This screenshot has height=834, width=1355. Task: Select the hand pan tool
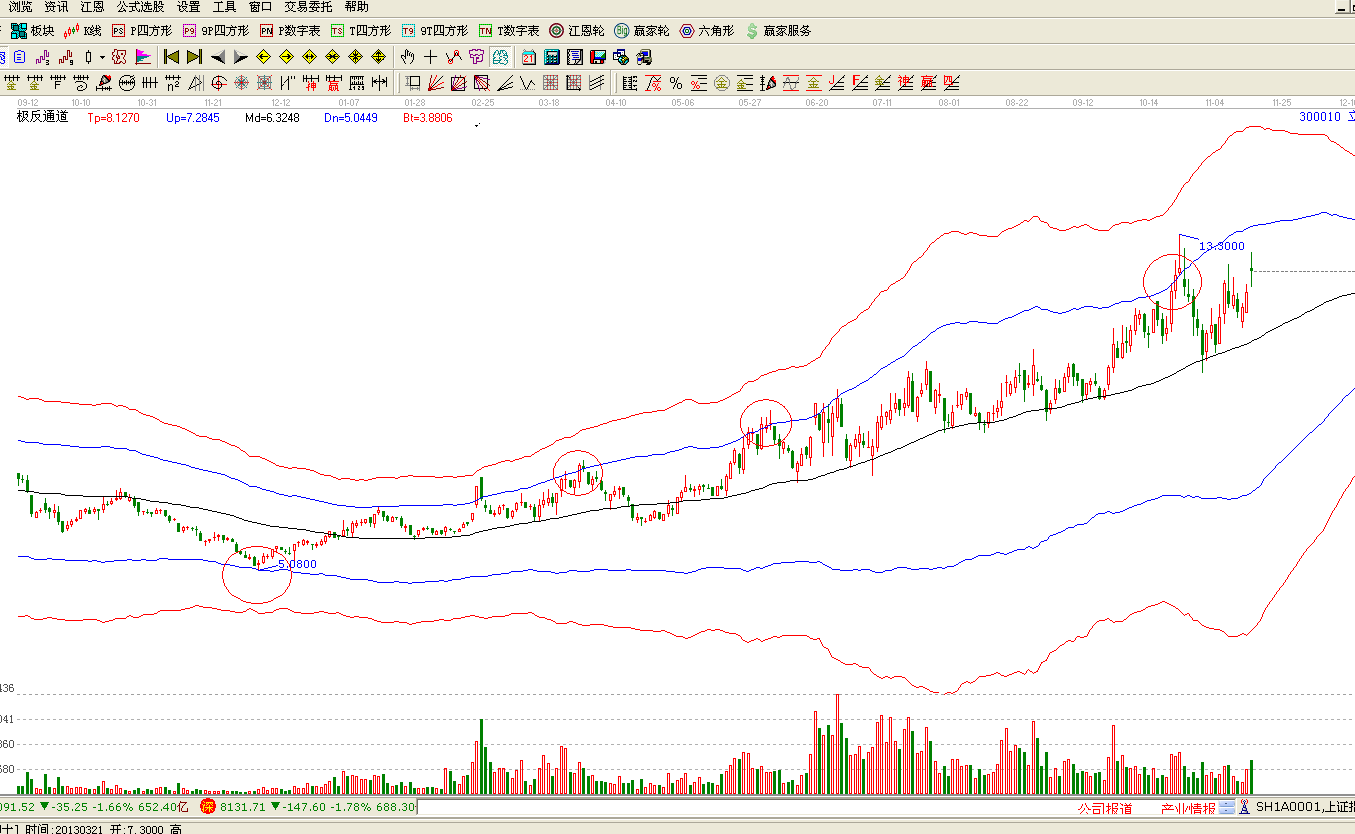(x=407, y=57)
